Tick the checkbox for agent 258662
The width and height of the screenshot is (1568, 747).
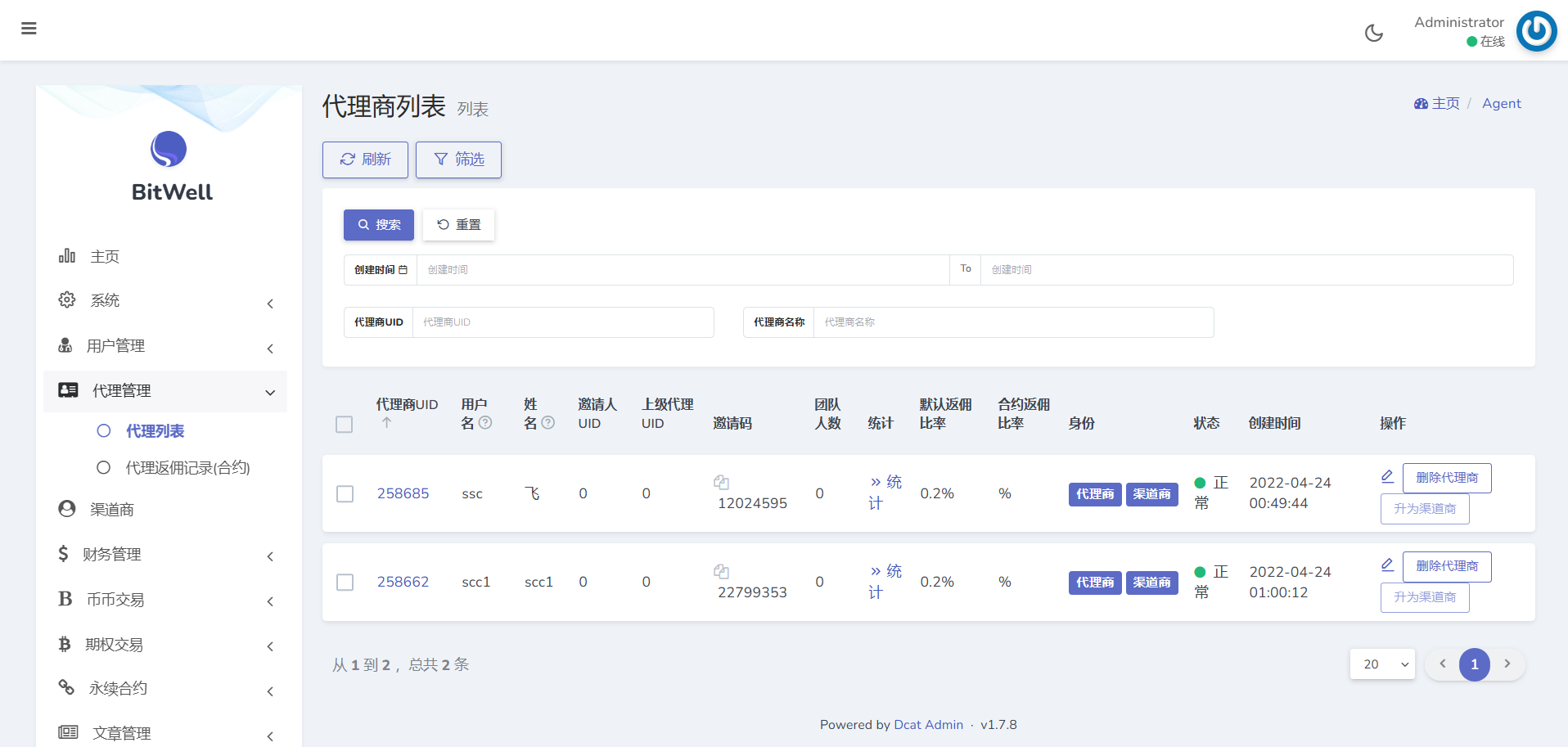tap(345, 583)
